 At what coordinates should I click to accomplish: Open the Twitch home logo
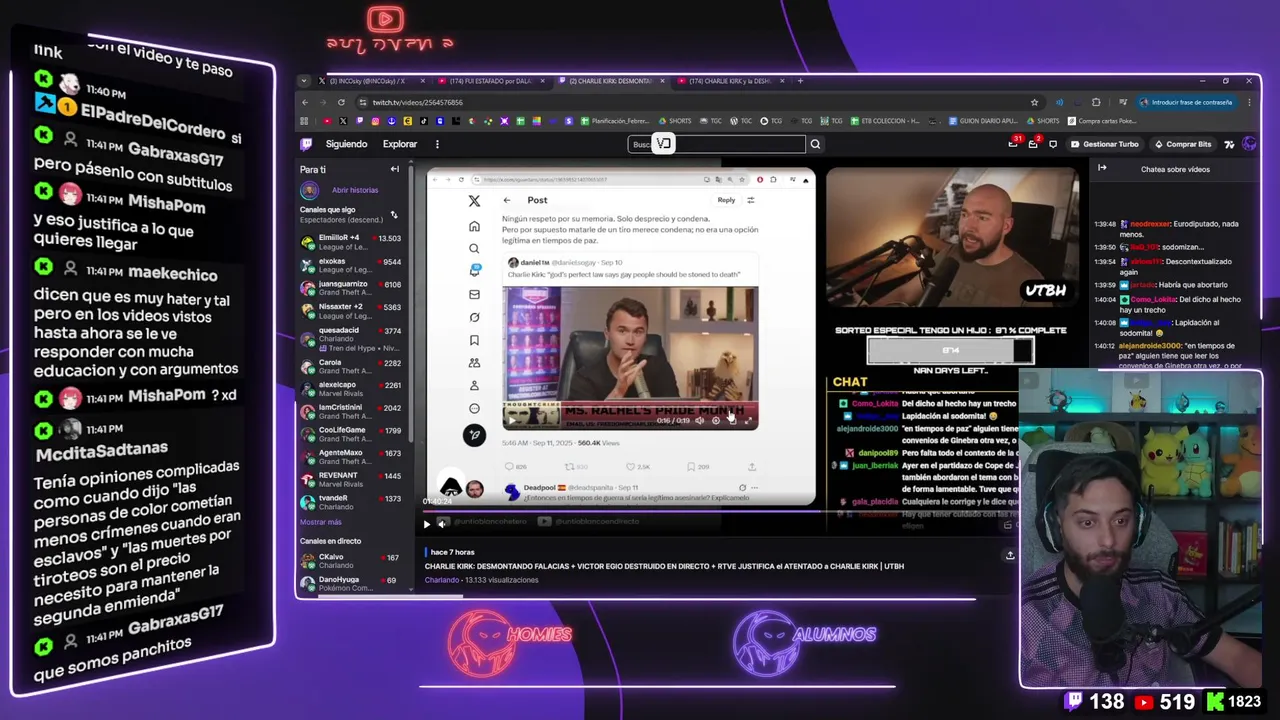click(x=307, y=144)
